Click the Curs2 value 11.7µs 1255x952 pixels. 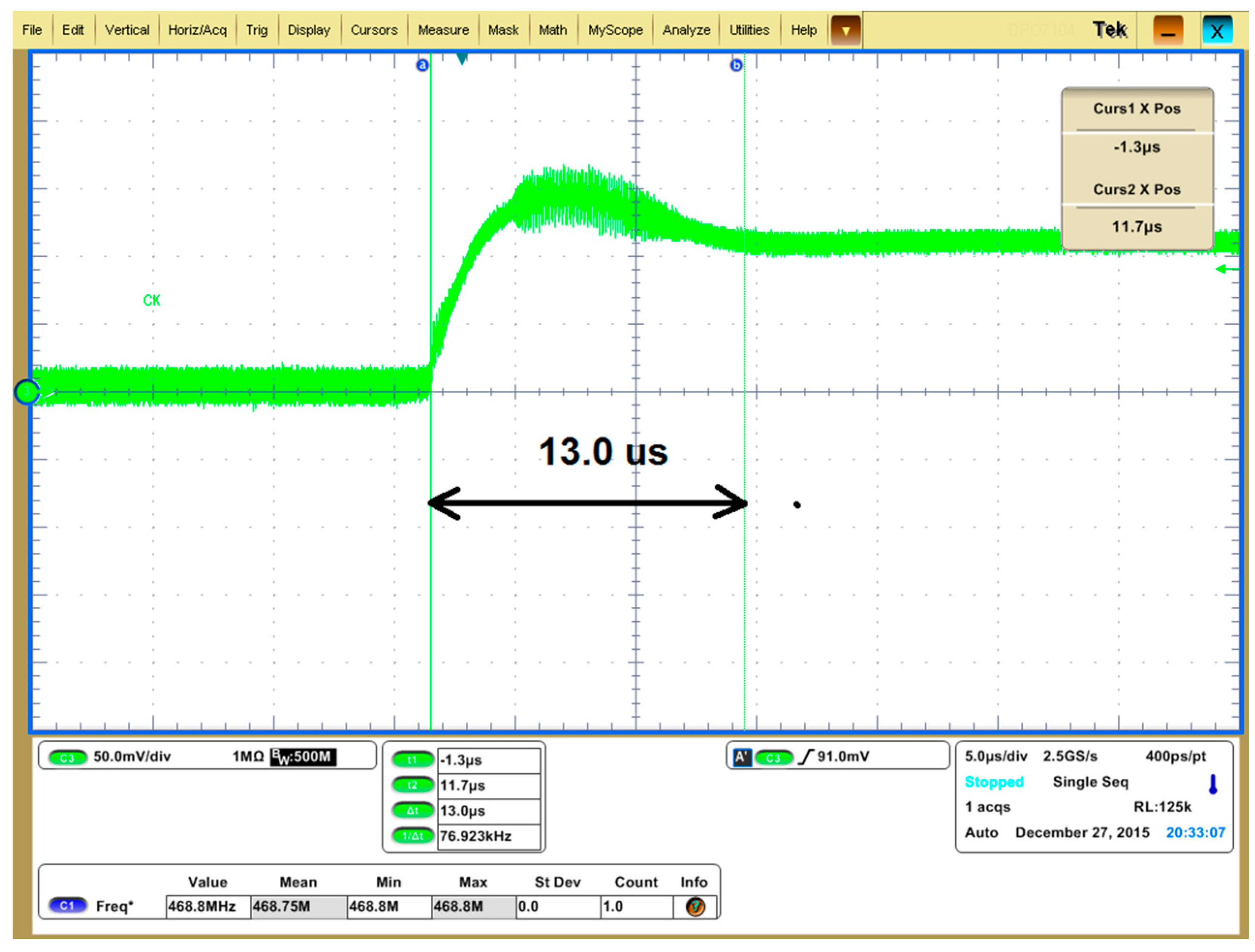pyautogui.click(x=1137, y=227)
